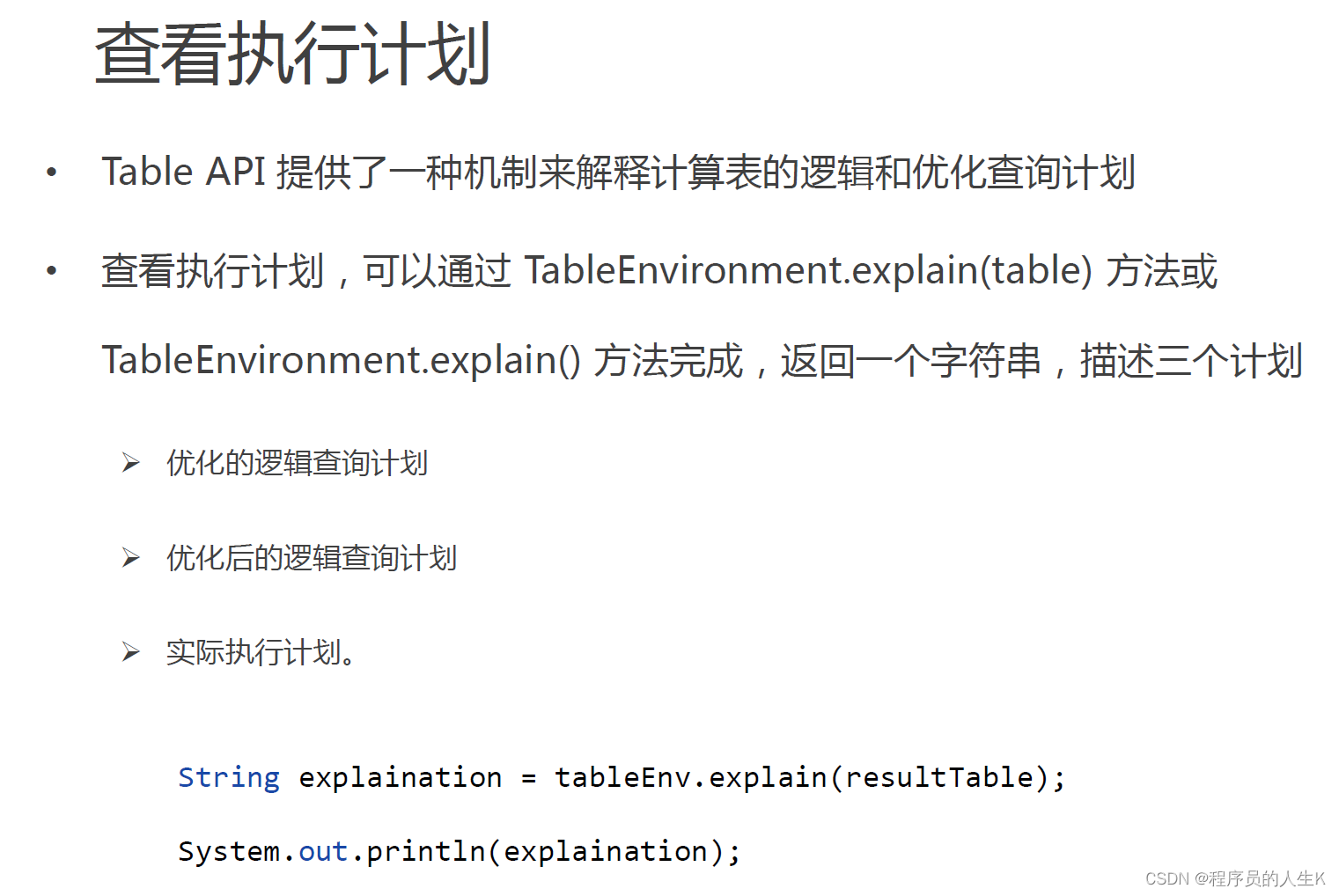Click the System class name in code
Image resolution: width=1339 pixels, height=896 pixels.
point(229,851)
